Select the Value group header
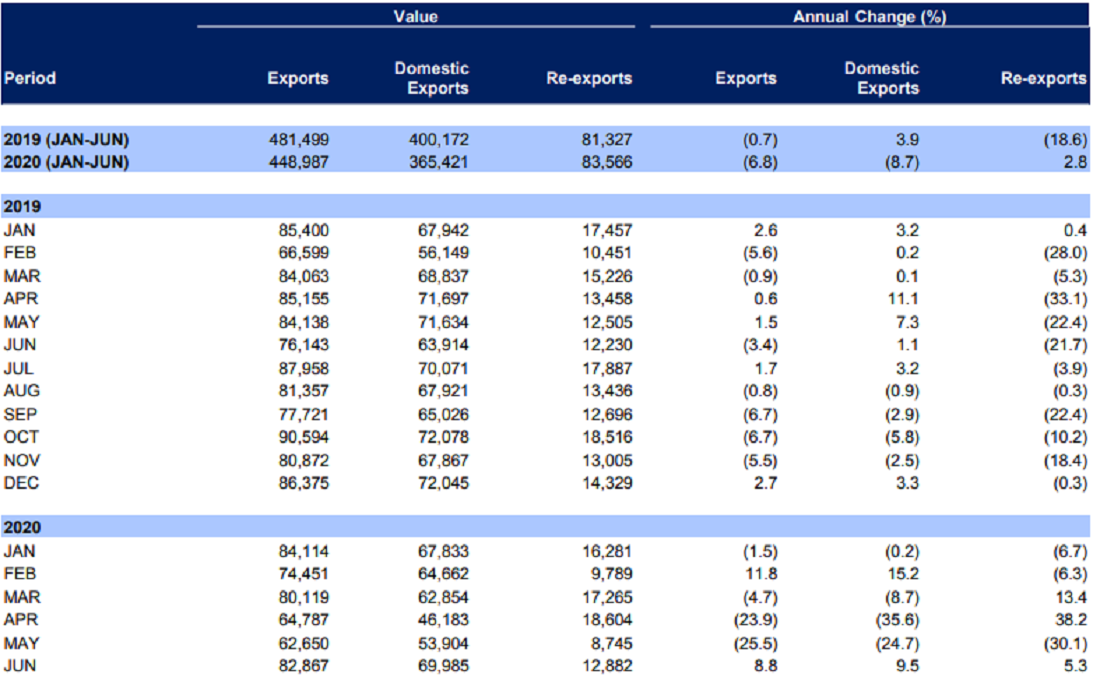The width and height of the screenshot is (1100, 691). 415,16
